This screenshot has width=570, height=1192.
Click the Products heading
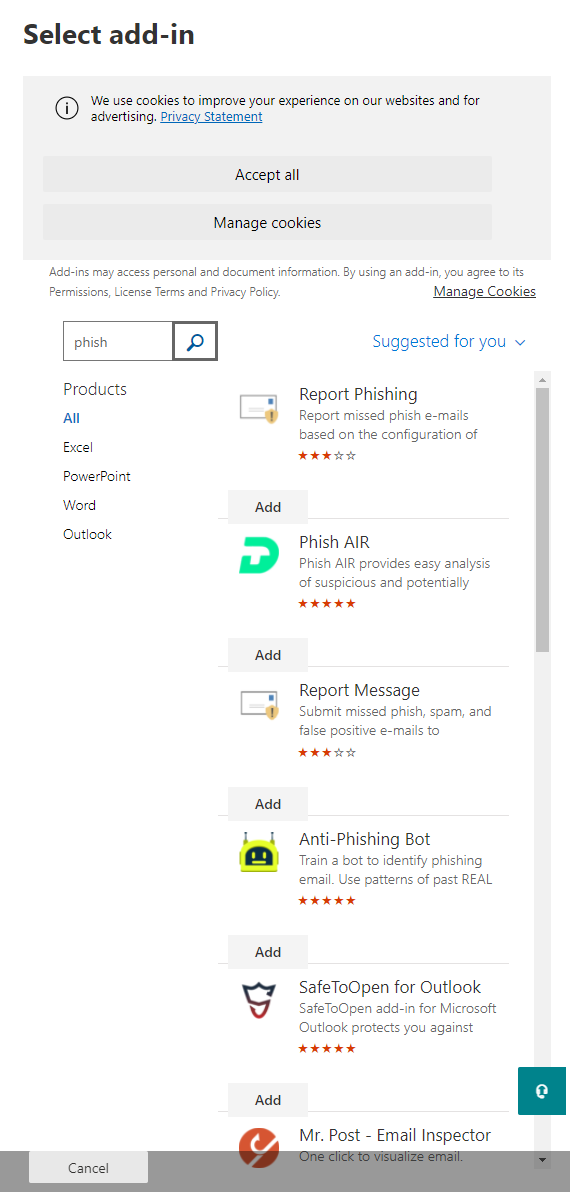click(x=95, y=389)
